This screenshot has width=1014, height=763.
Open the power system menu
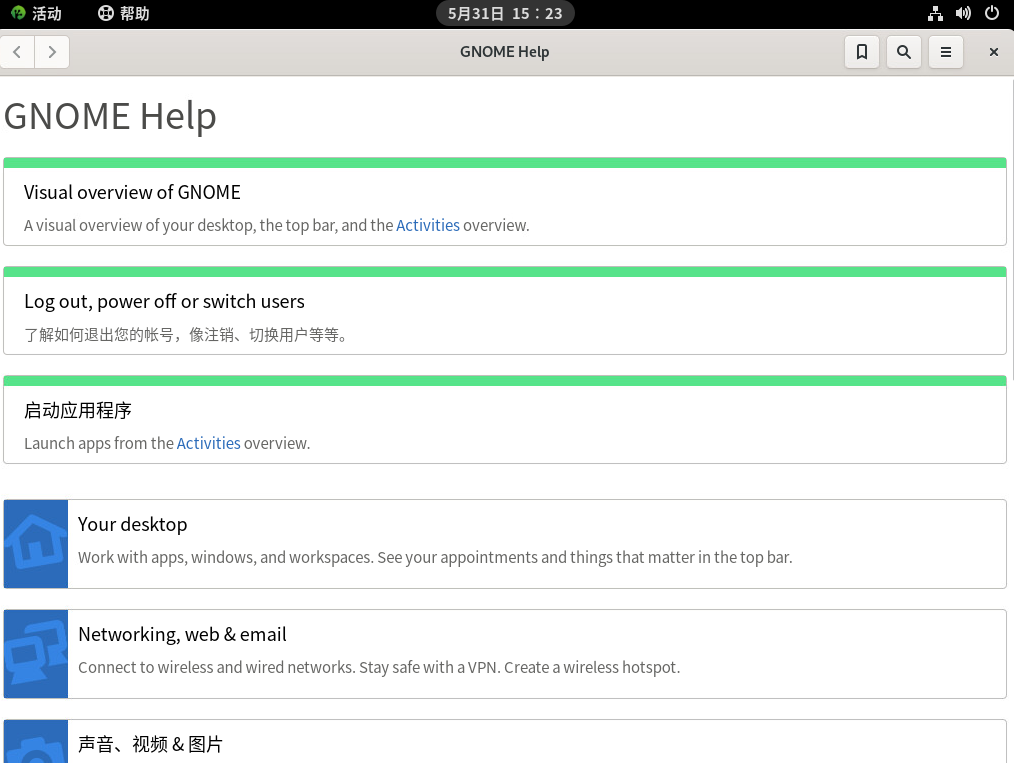click(x=992, y=13)
